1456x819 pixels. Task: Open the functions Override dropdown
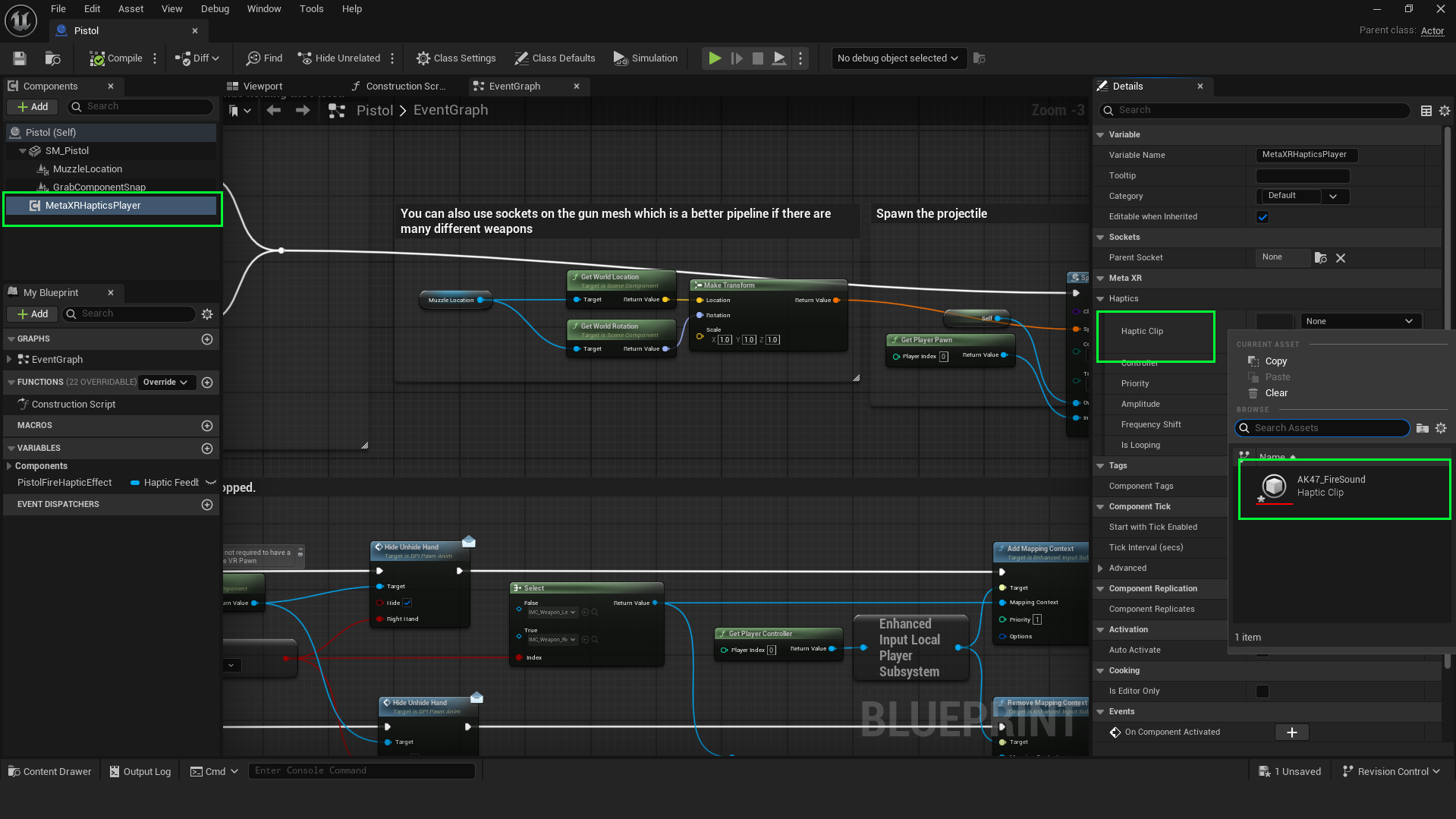click(167, 383)
